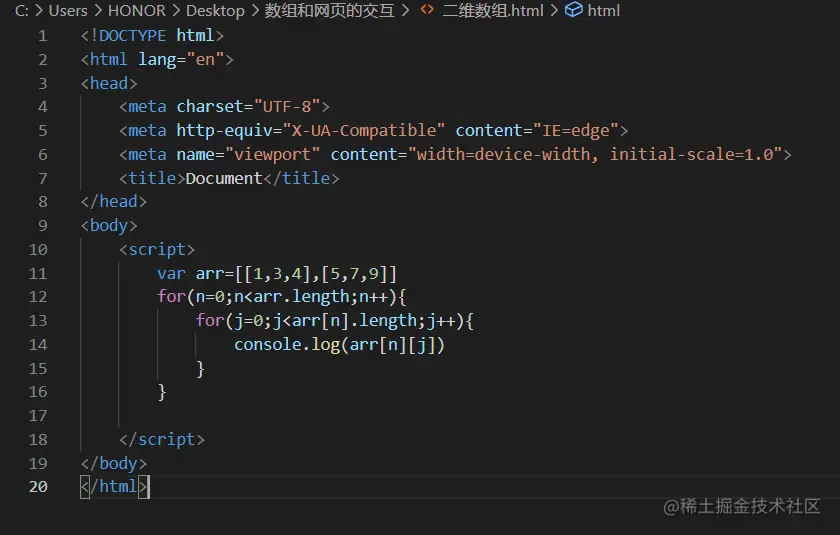Click the '<html' tag on line 2

pos(104,59)
